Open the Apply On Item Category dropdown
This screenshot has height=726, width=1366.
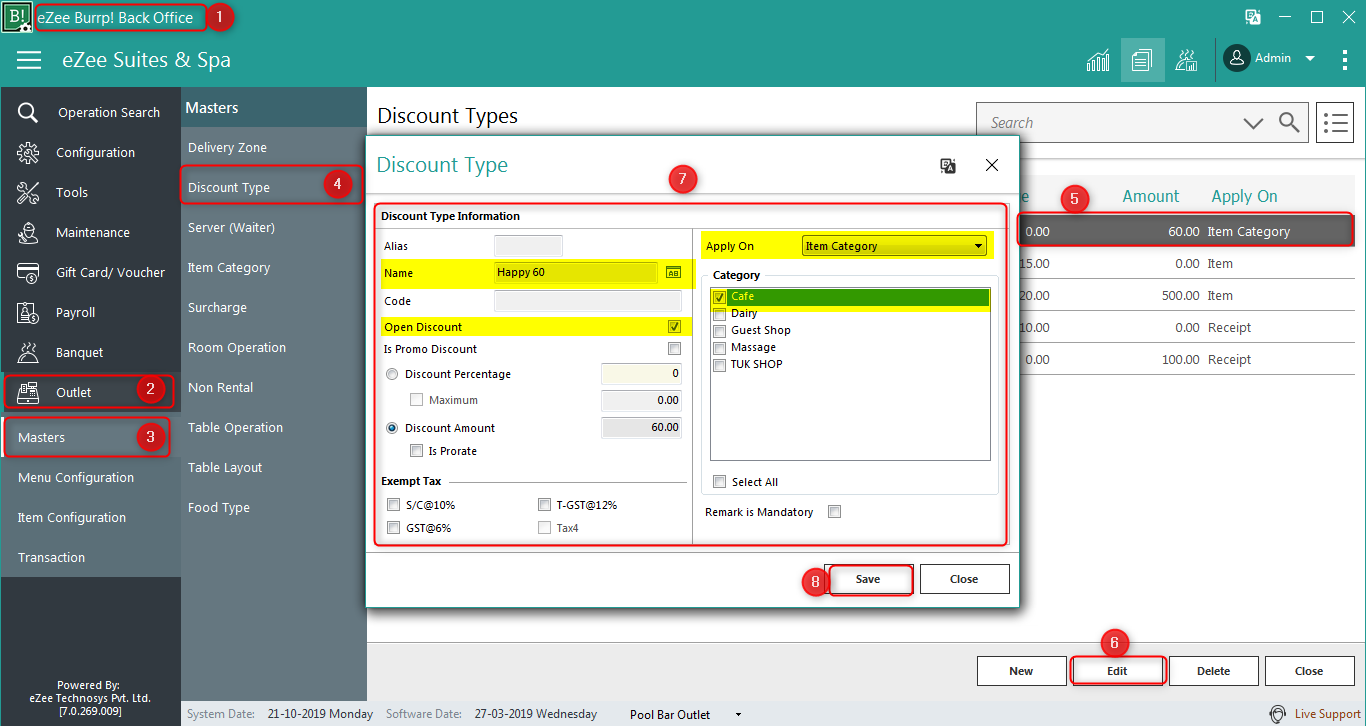tap(894, 246)
